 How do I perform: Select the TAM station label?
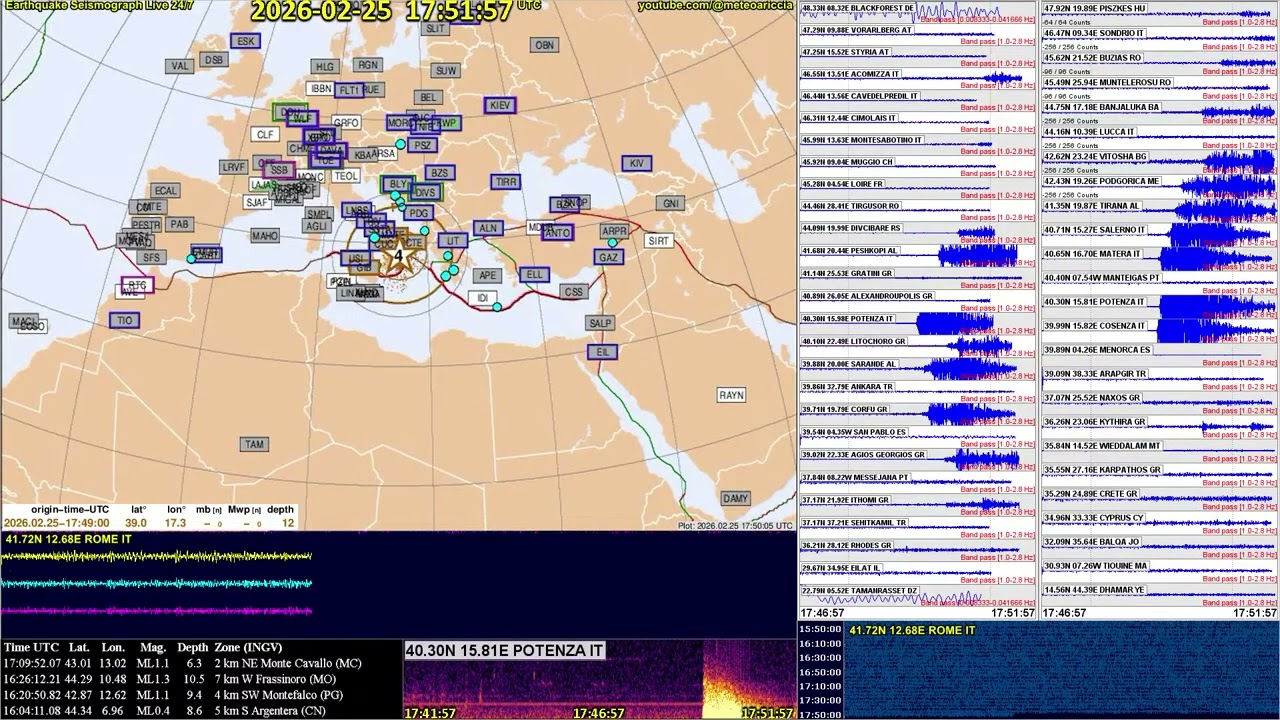click(x=255, y=444)
